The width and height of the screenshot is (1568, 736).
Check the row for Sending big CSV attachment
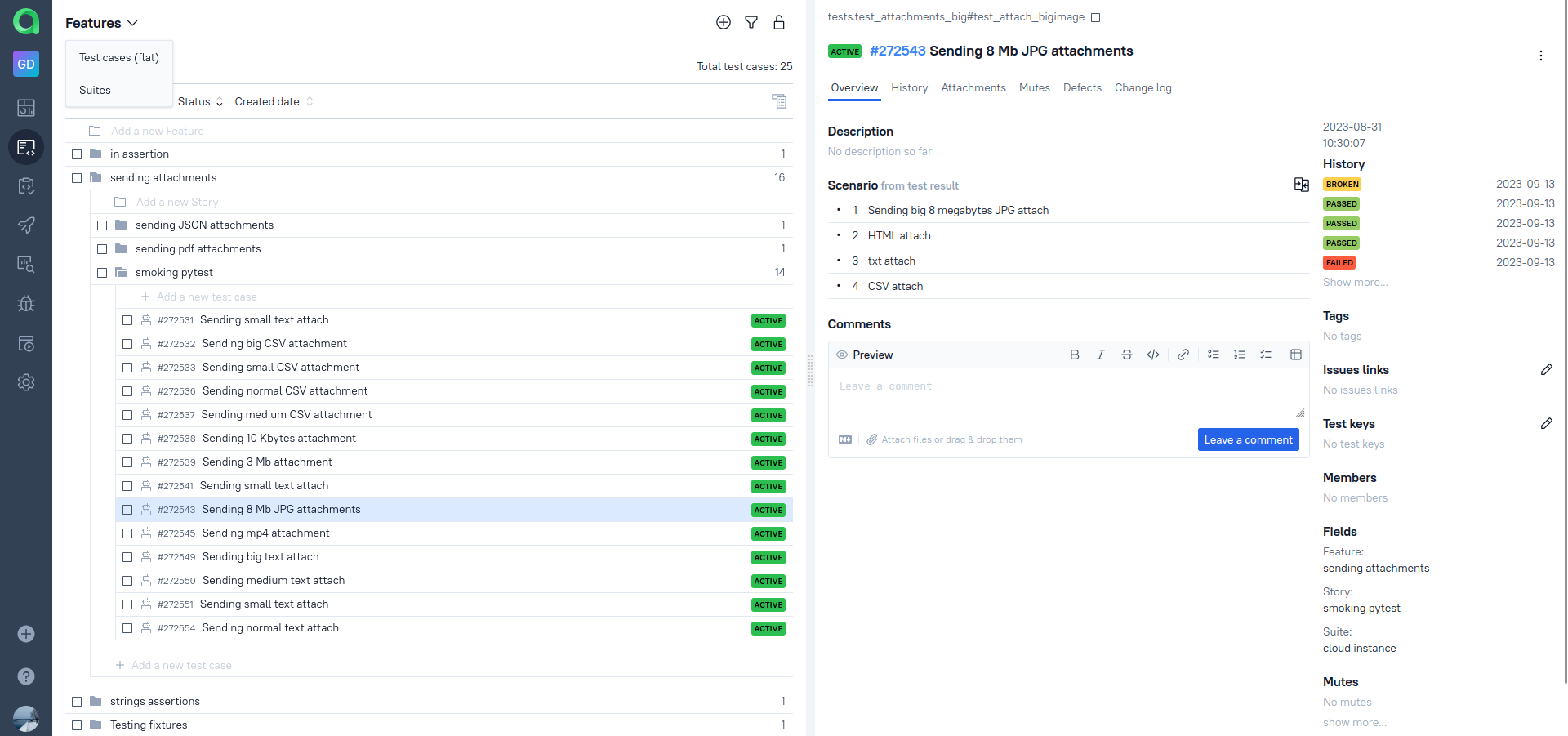[127, 344]
